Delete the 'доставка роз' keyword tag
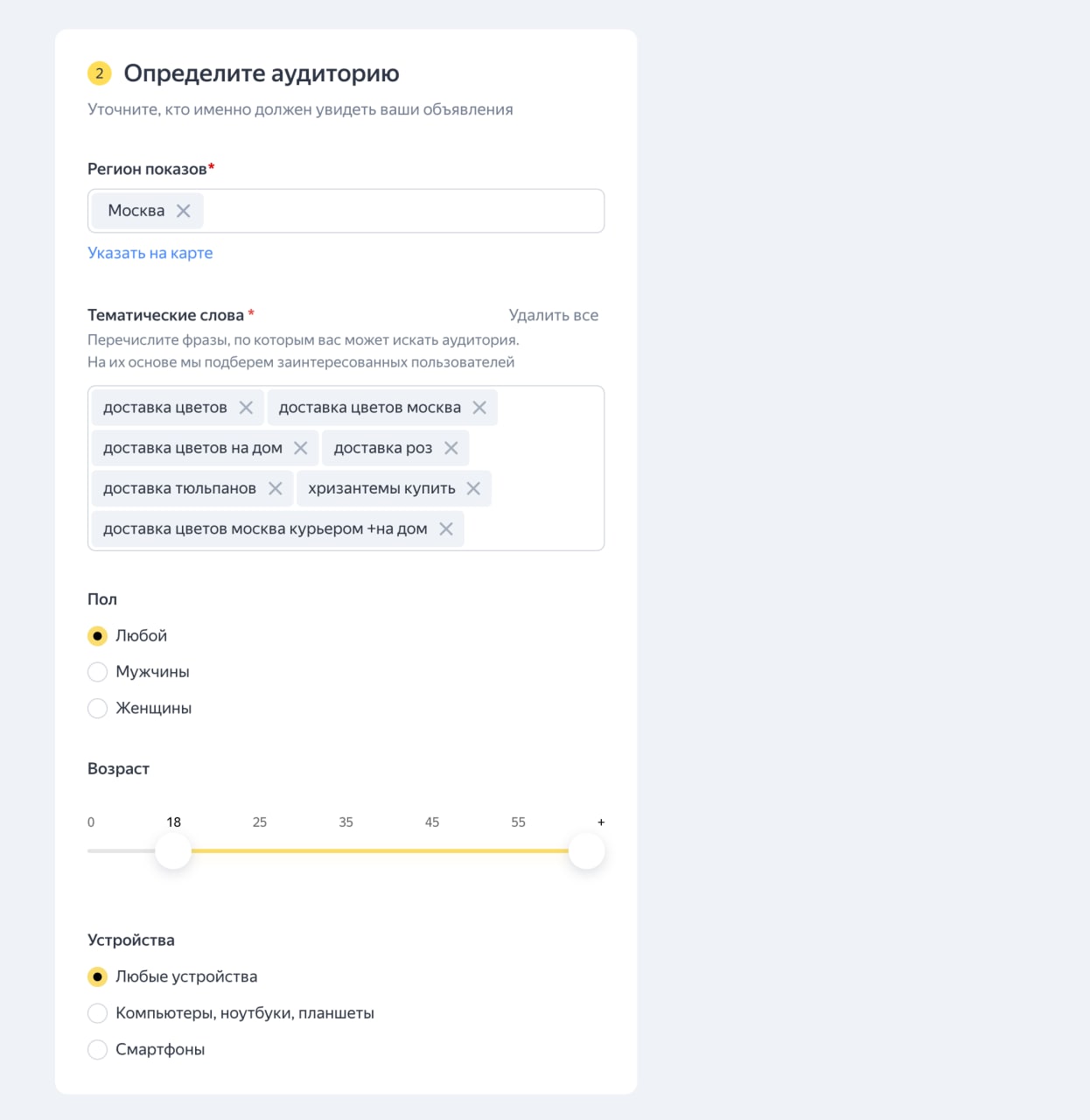1090x1120 pixels. (x=451, y=448)
